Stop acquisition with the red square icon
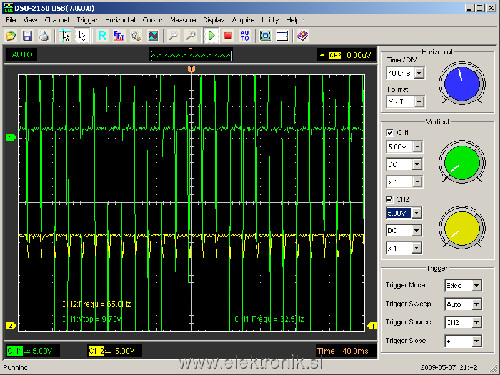 click(x=228, y=36)
